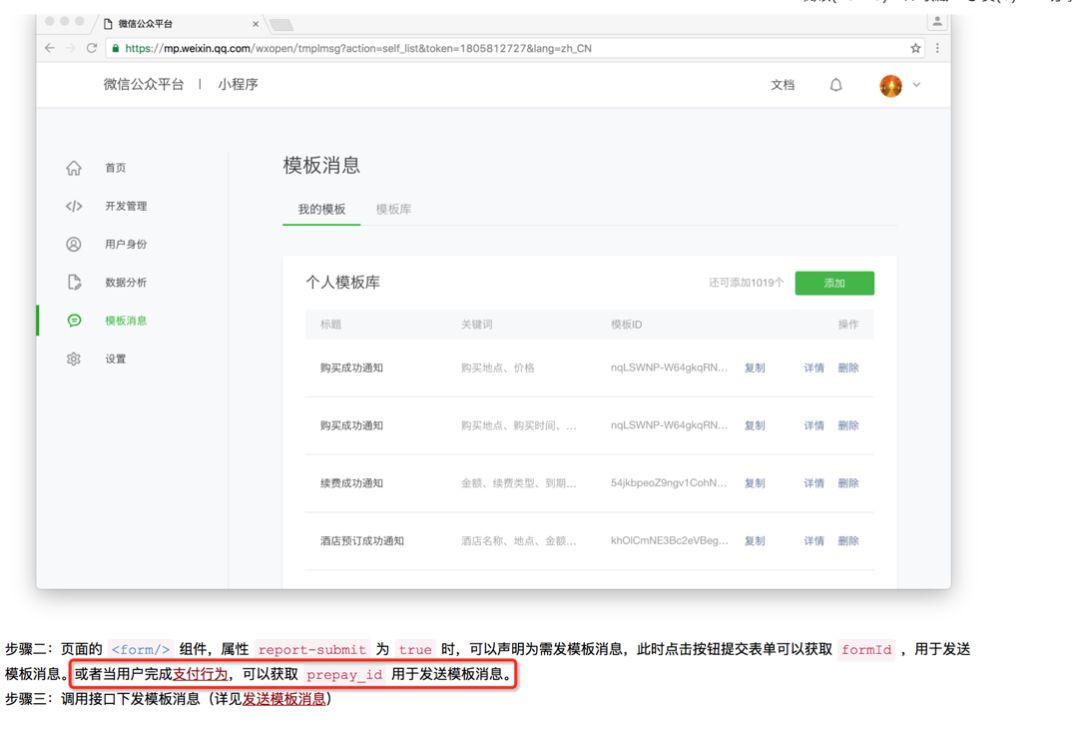Click the 文档 link in header
This screenshot has width=1080, height=732.
point(782,85)
